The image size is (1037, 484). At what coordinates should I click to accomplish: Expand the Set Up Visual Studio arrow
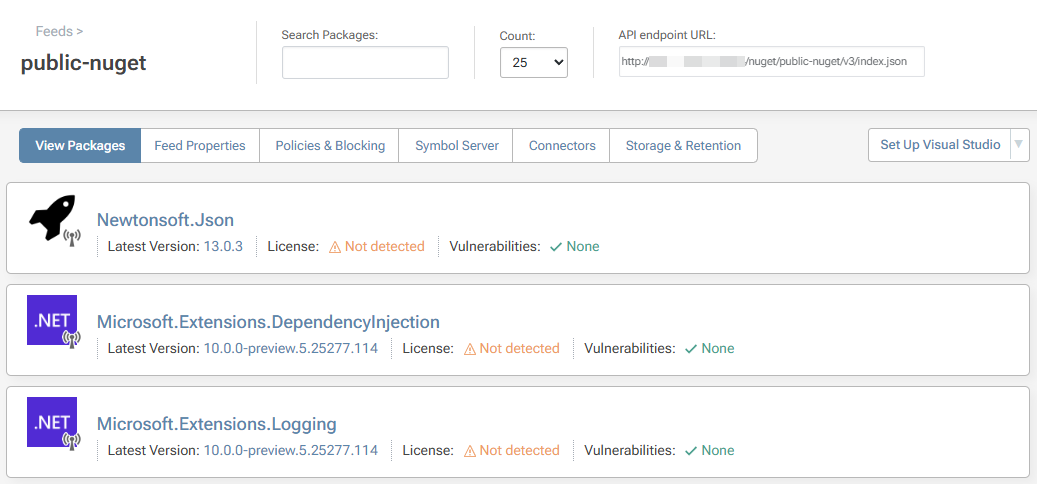[1019, 145]
